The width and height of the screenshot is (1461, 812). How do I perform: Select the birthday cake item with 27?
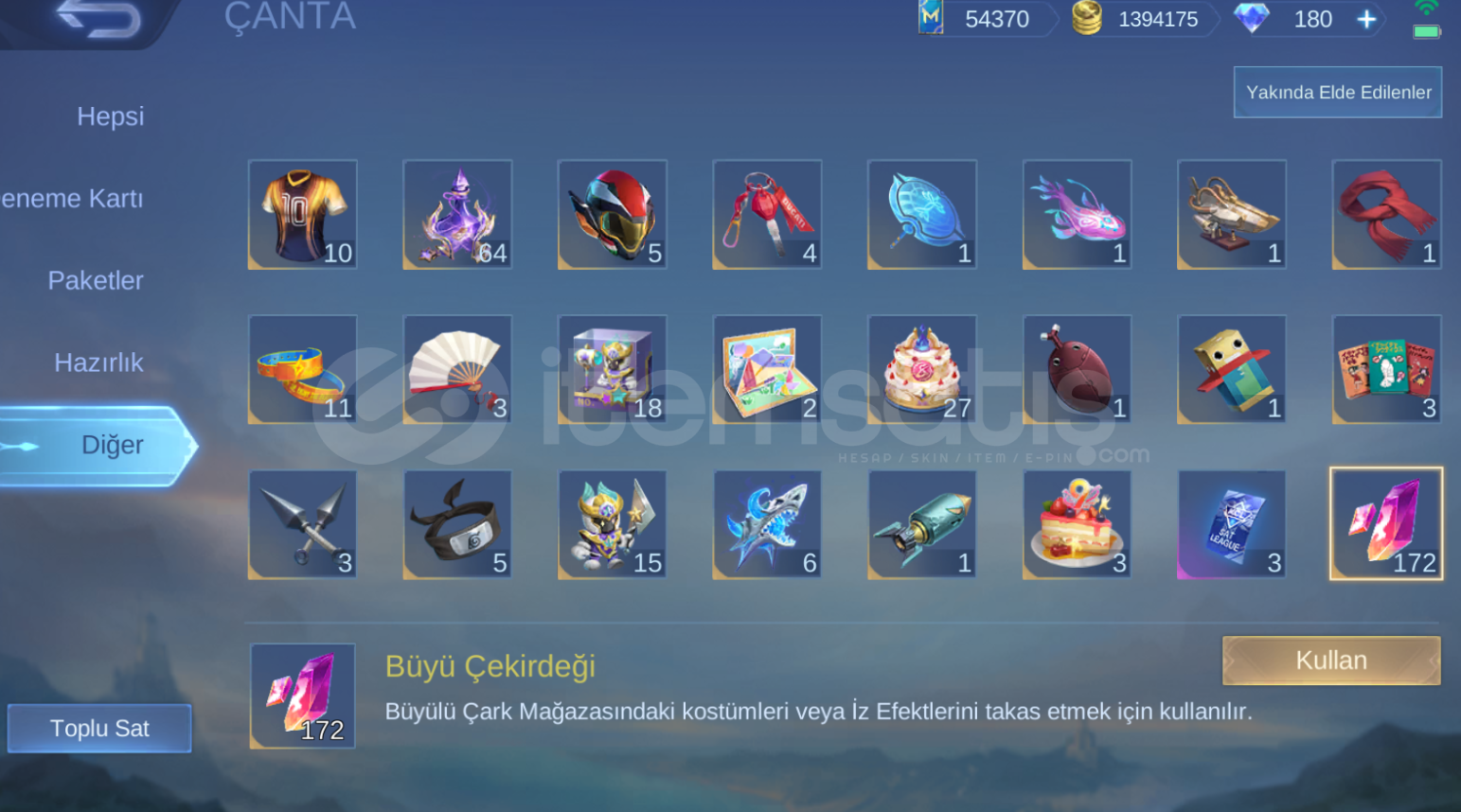click(922, 370)
